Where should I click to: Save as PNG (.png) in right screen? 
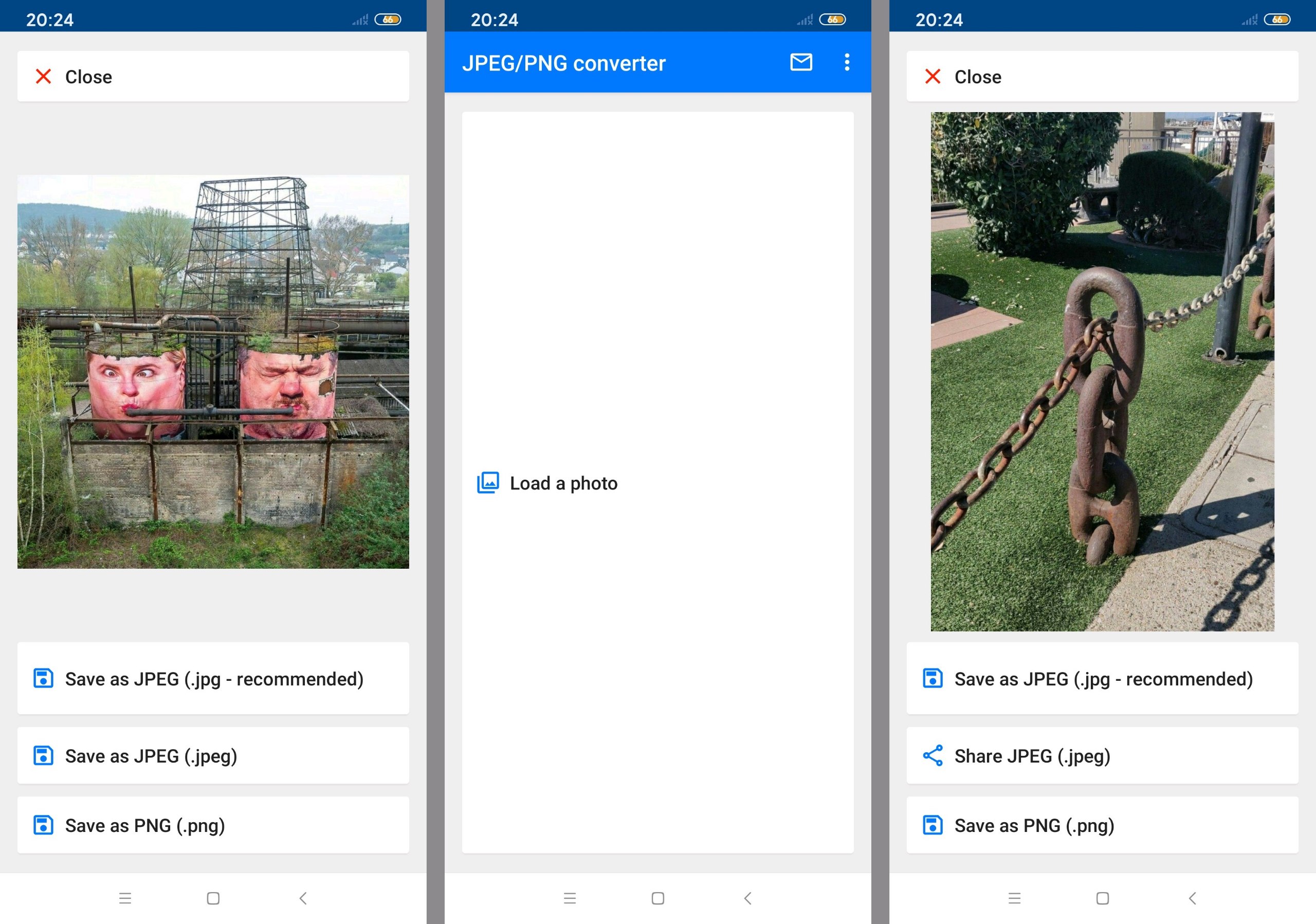[1102, 825]
